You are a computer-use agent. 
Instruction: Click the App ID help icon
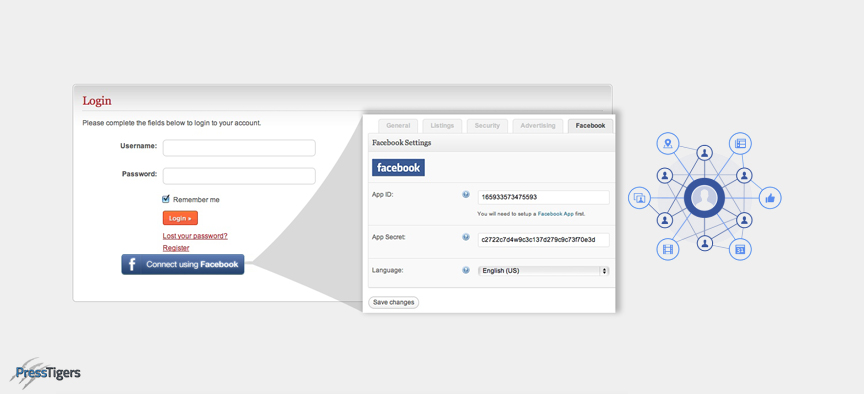[x=466, y=195]
